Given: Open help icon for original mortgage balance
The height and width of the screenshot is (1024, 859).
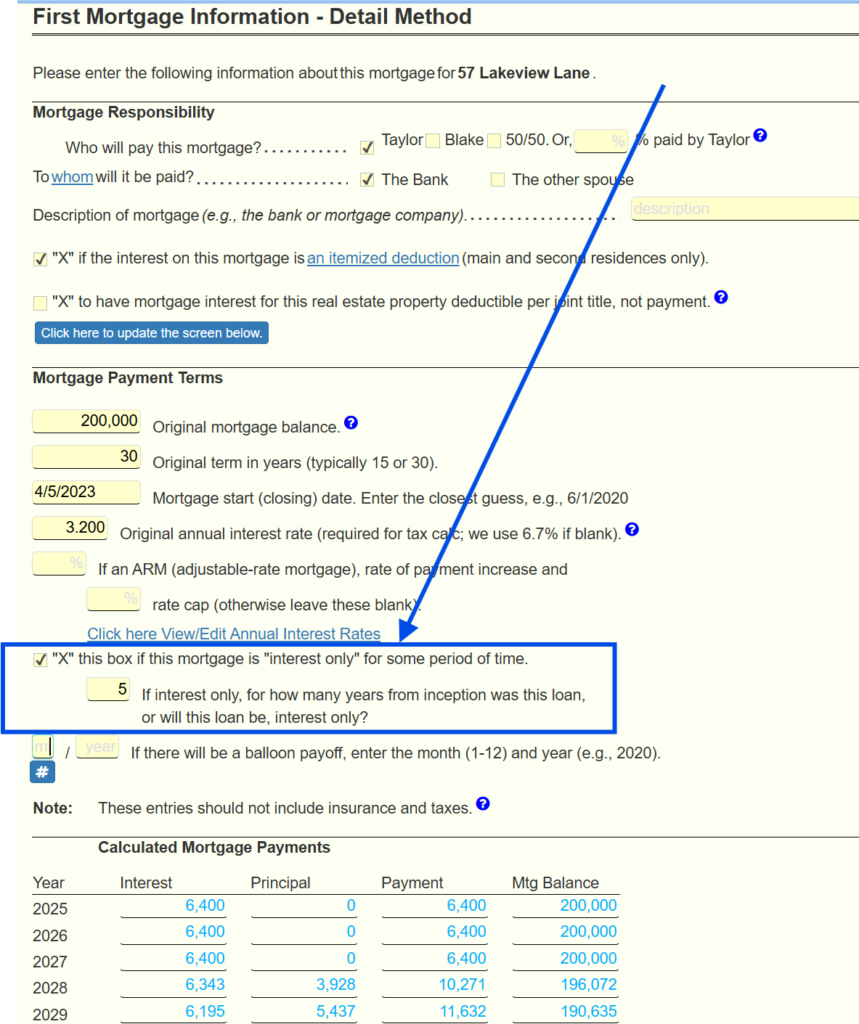Looking at the screenshot, I should coord(351,423).
